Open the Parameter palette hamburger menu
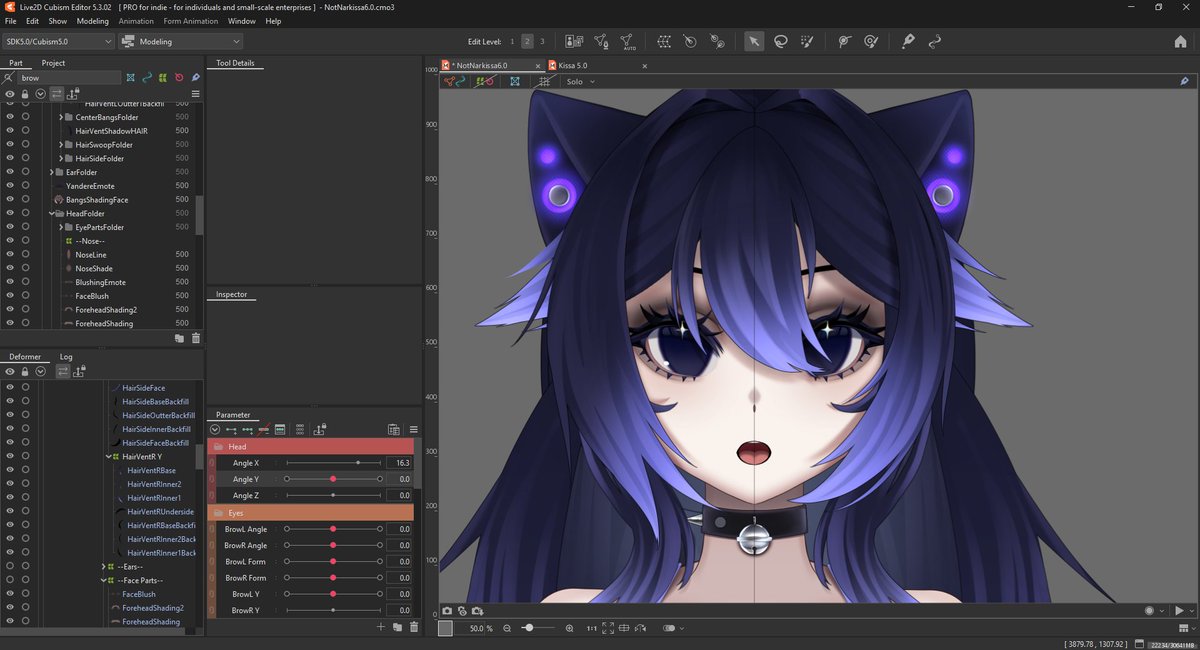This screenshot has height=650, width=1200. [x=413, y=429]
